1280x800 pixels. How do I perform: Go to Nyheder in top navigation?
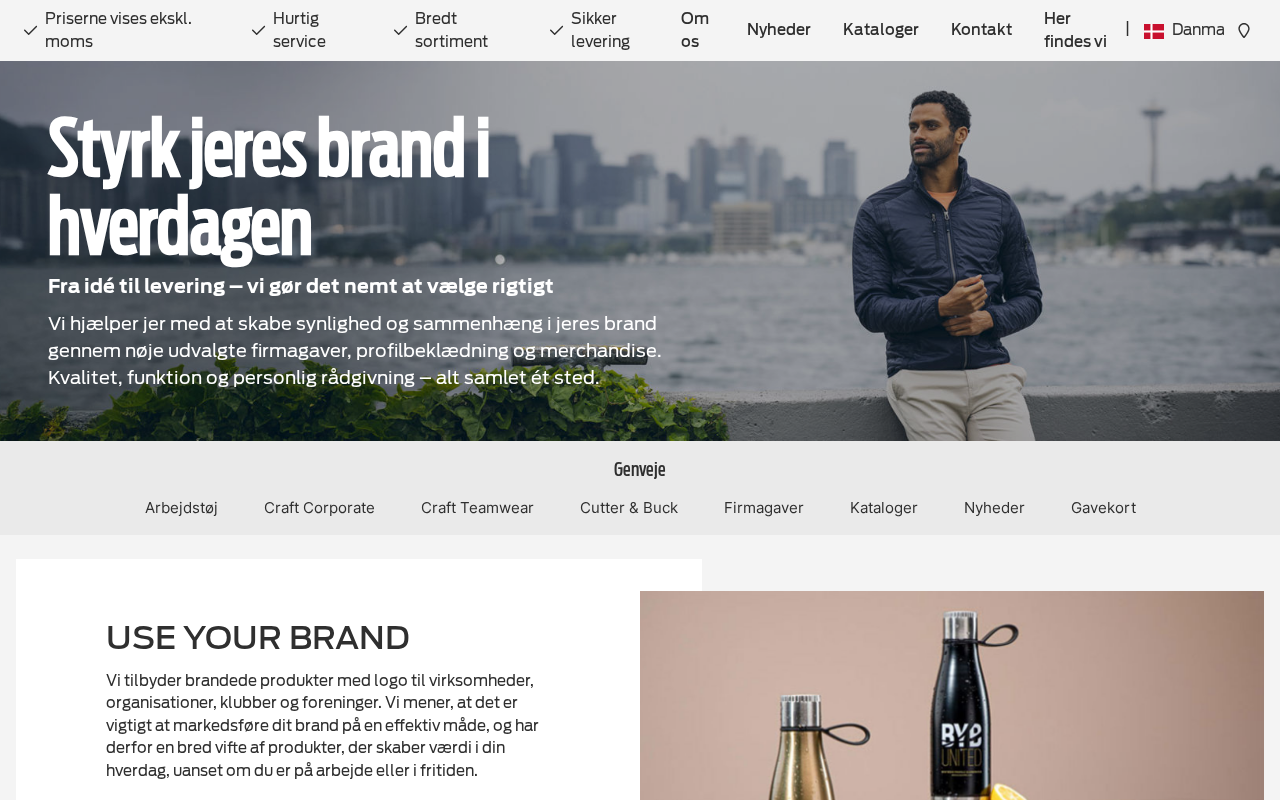(779, 30)
